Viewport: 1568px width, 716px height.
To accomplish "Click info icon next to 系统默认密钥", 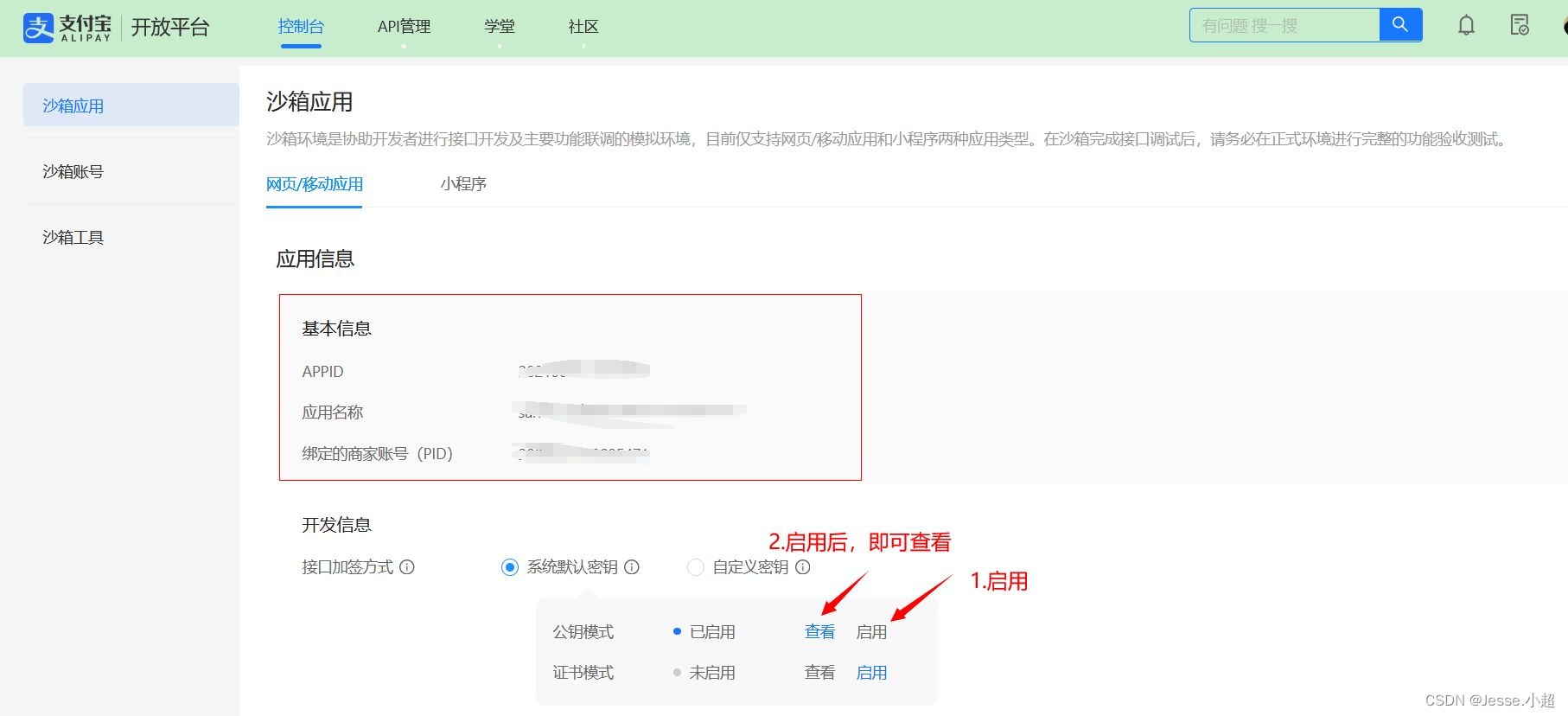I will [632, 567].
